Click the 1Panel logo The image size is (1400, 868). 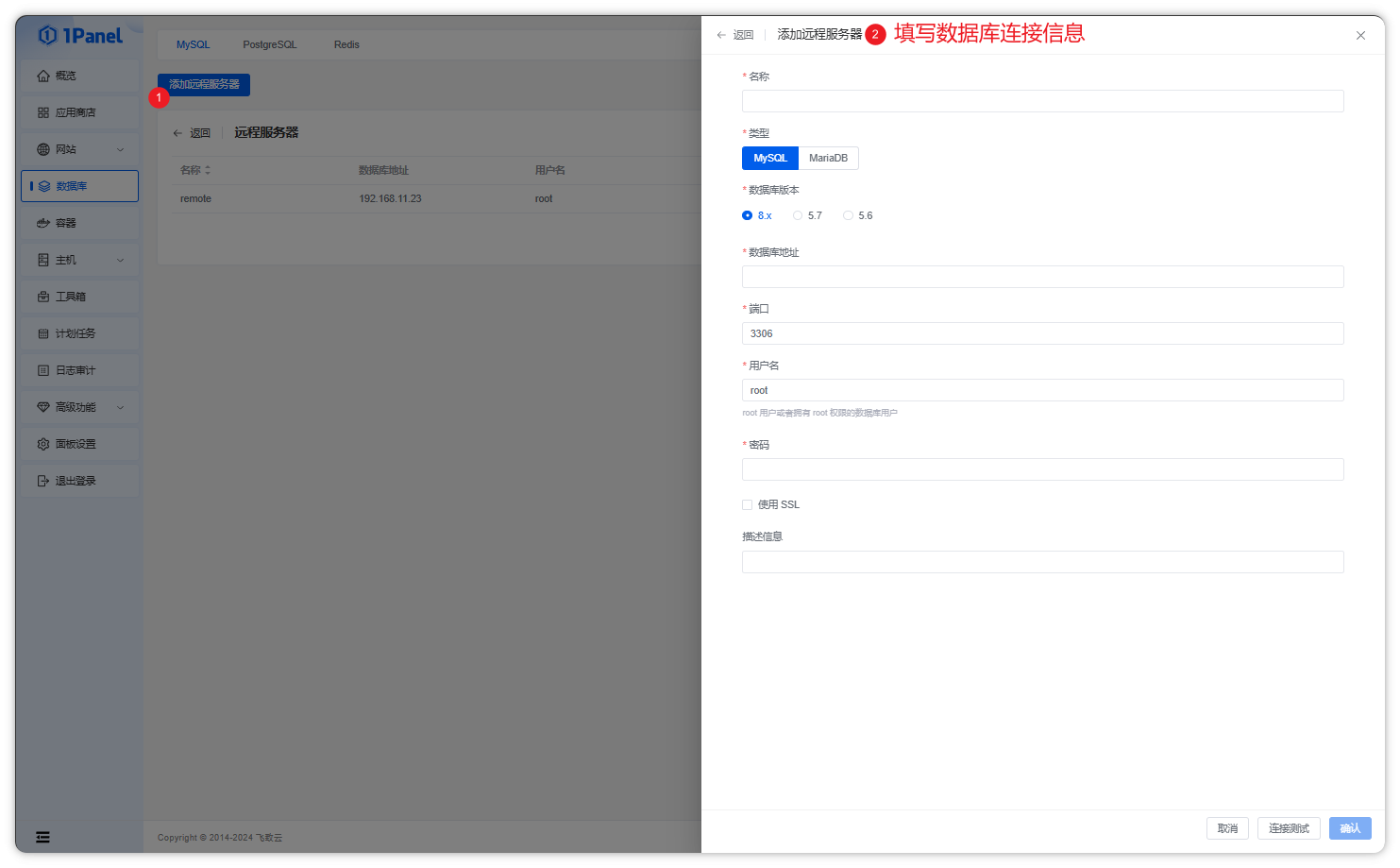[80, 36]
